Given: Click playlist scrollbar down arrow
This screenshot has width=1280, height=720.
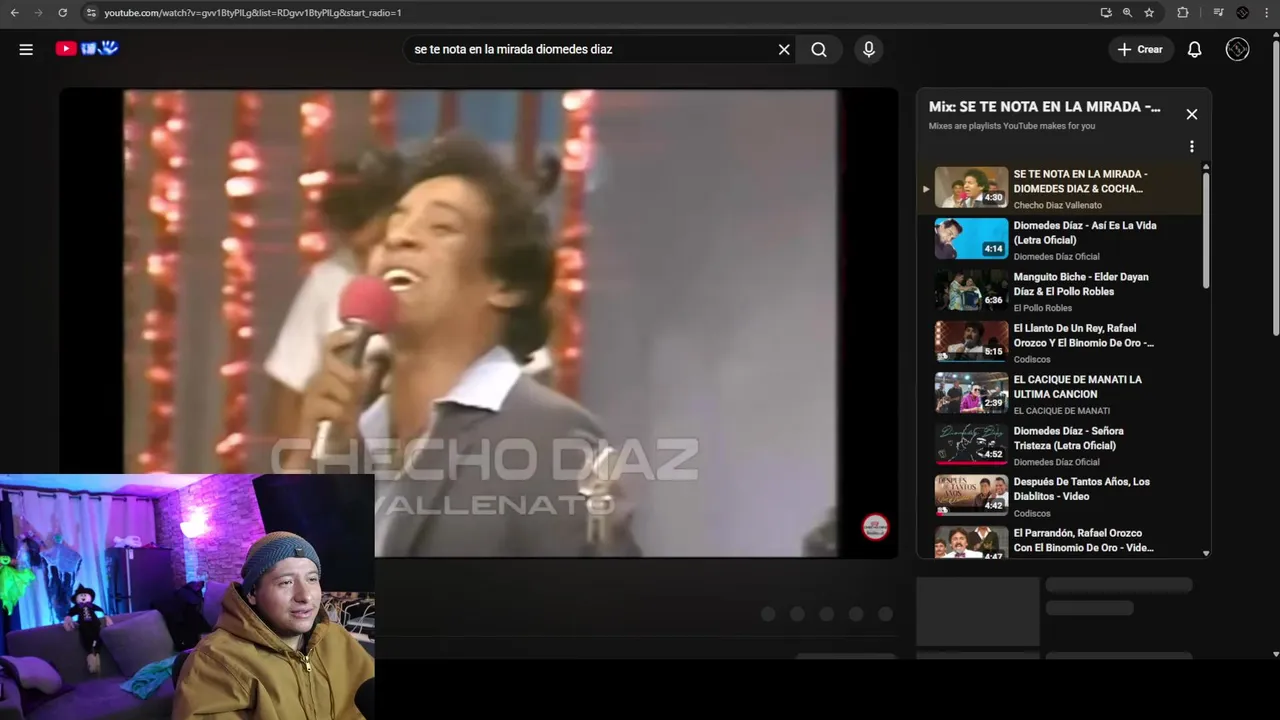Looking at the screenshot, I should click(x=1206, y=553).
